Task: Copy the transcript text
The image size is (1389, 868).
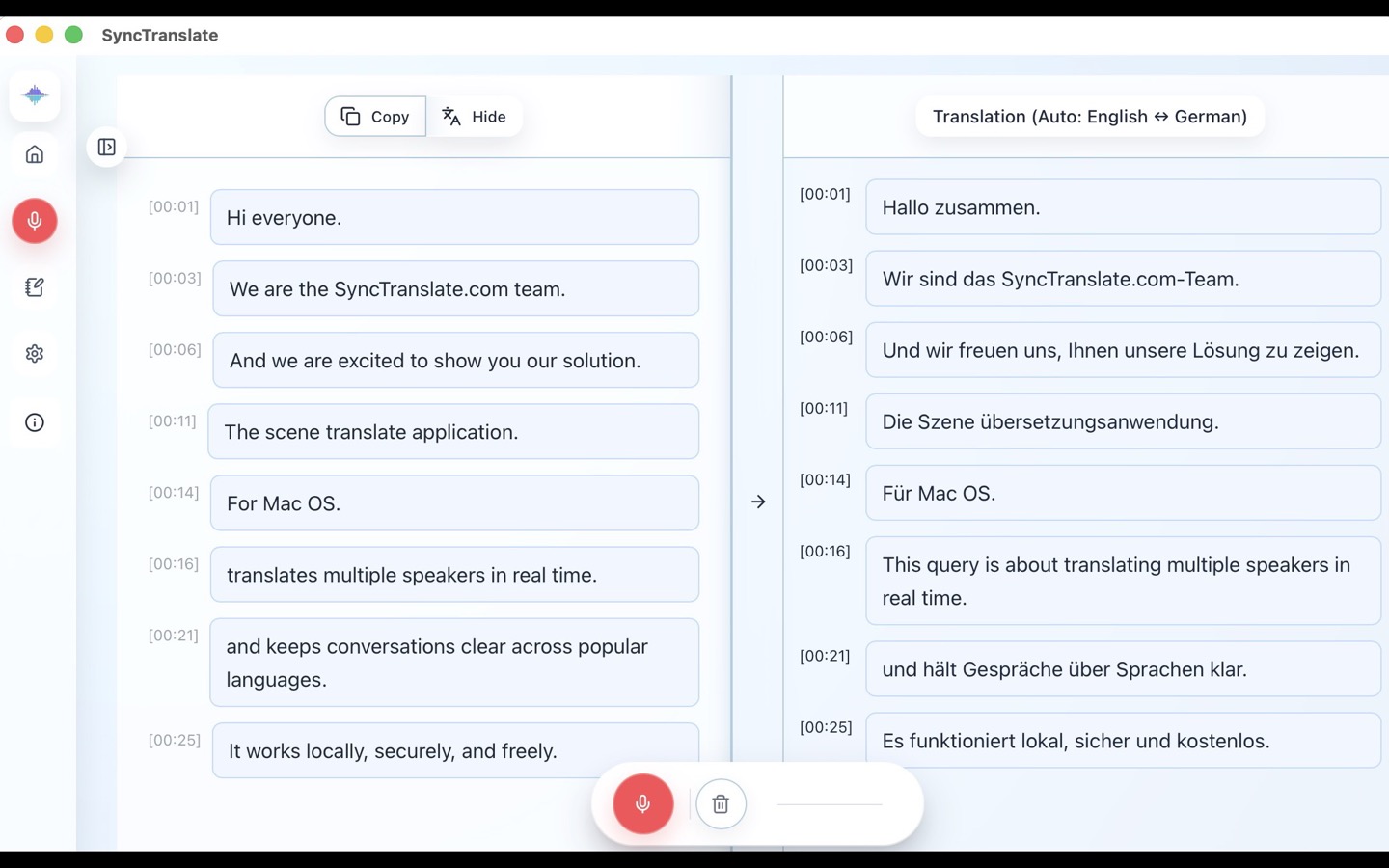Action: point(375,117)
